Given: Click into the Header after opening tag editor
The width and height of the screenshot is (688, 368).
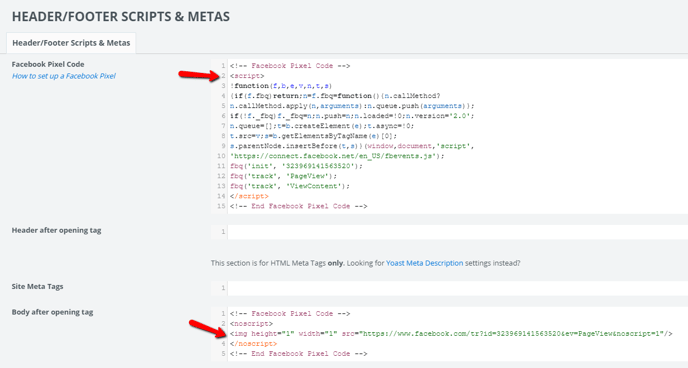Looking at the screenshot, I should 458,232.
